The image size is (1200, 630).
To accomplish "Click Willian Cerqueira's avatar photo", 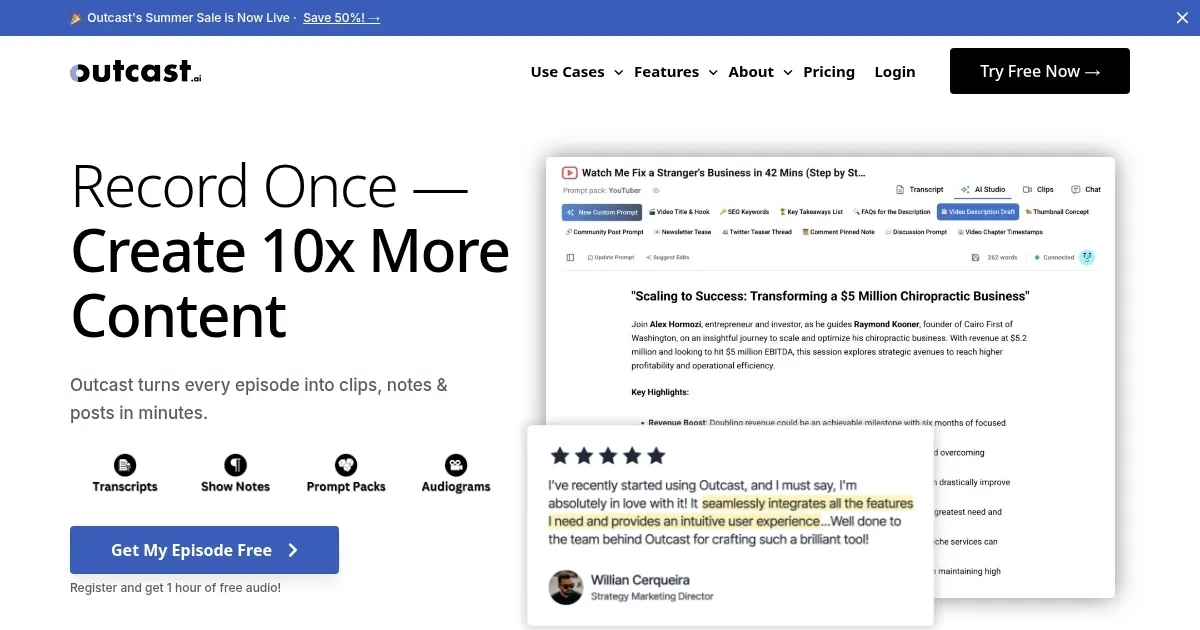I will tap(566, 587).
